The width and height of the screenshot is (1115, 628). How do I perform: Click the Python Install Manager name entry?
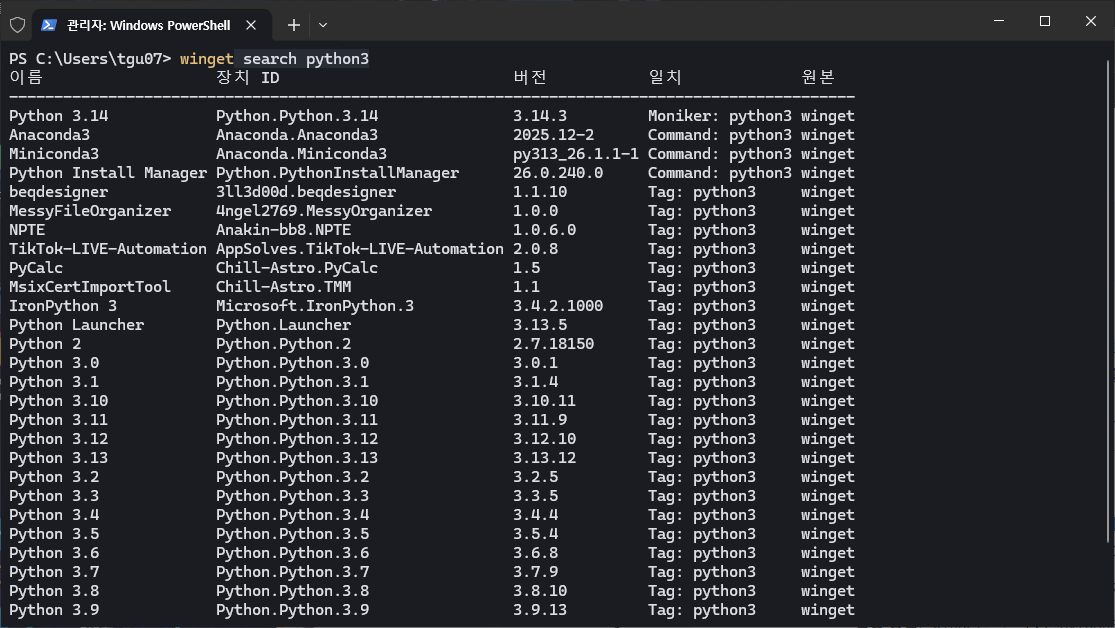pyautogui.click(x=108, y=173)
